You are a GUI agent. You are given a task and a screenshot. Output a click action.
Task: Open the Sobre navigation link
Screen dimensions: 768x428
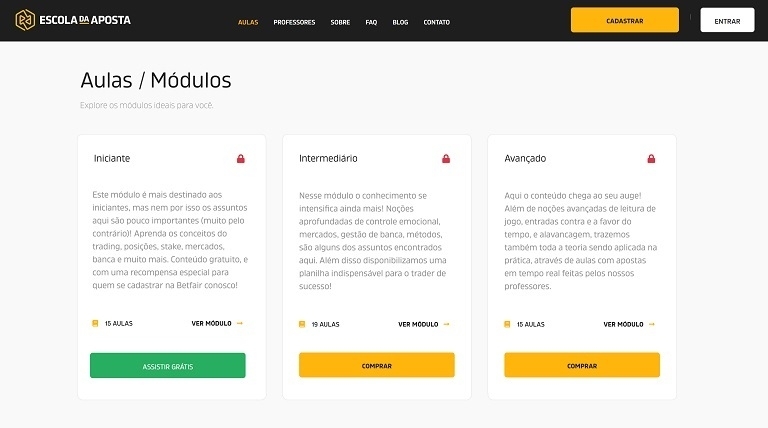[340, 22]
